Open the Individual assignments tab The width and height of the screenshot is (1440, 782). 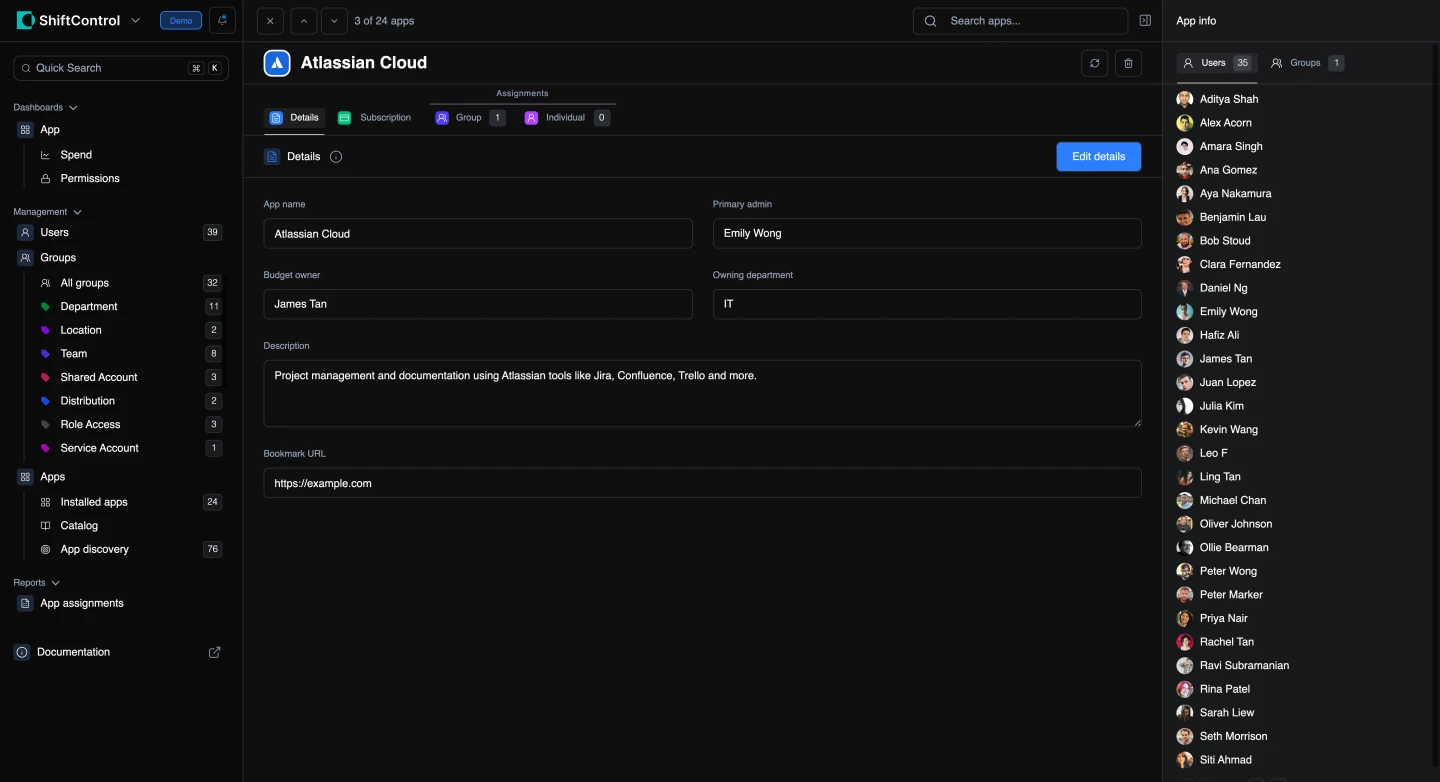(x=566, y=118)
